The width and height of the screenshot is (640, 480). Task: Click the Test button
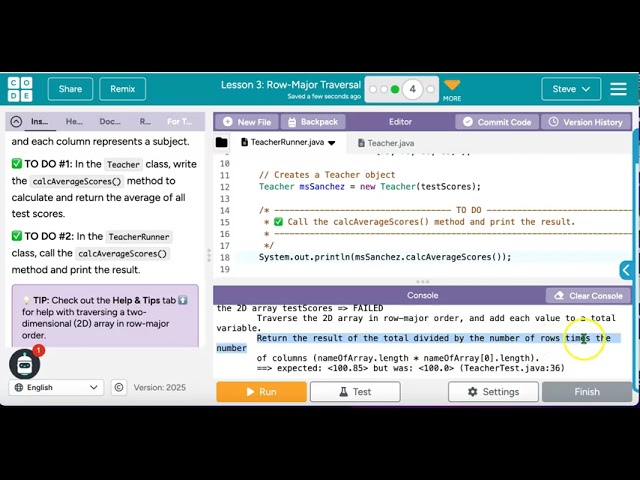pos(355,392)
